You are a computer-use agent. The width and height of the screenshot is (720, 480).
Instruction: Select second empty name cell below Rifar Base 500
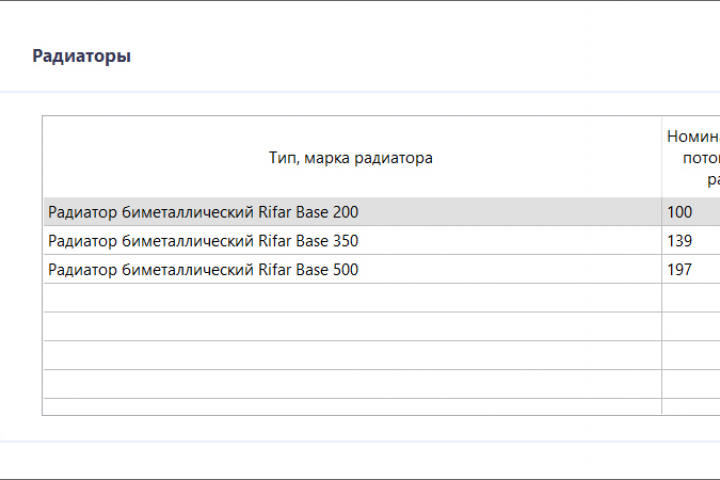(x=353, y=327)
